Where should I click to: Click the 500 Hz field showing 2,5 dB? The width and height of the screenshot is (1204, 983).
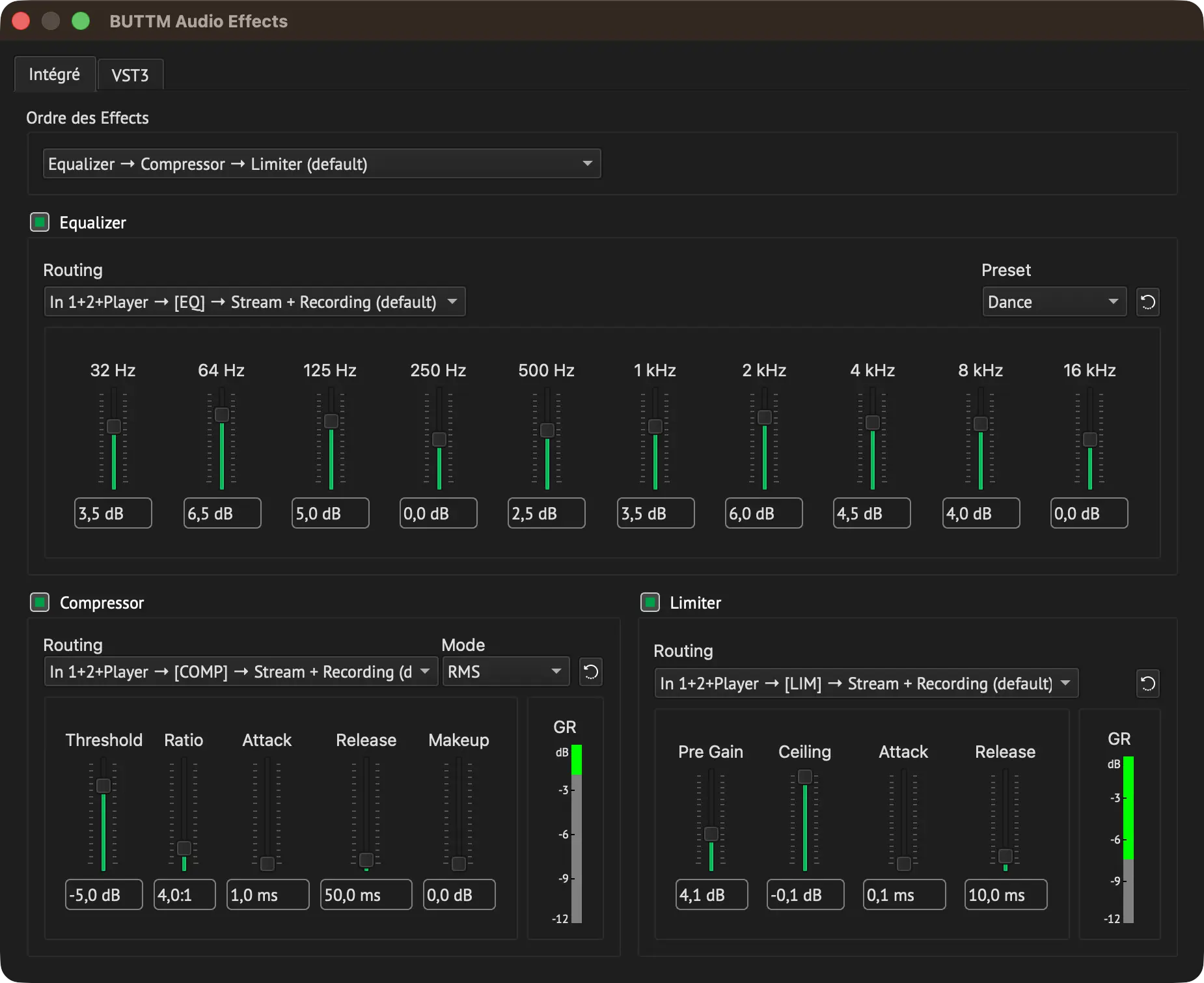[x=547, y=513]
